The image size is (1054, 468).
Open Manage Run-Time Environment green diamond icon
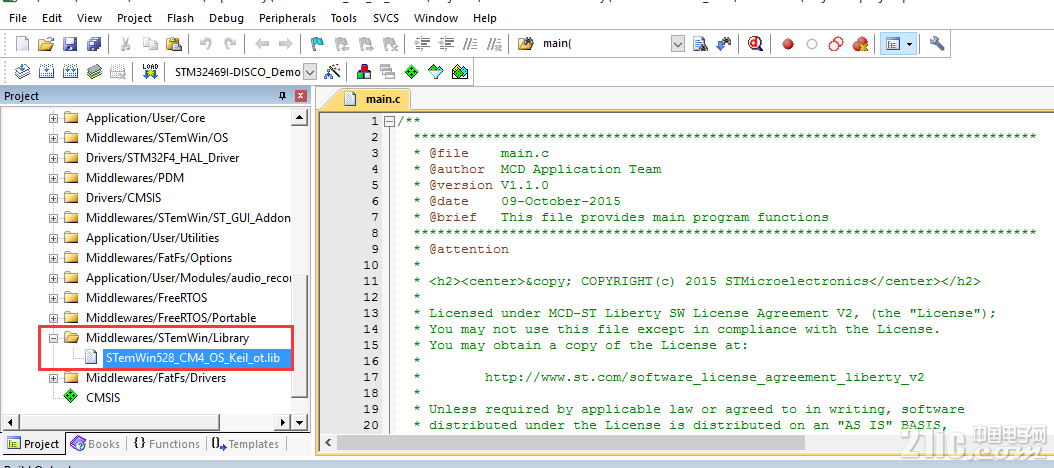coord(411,71)
